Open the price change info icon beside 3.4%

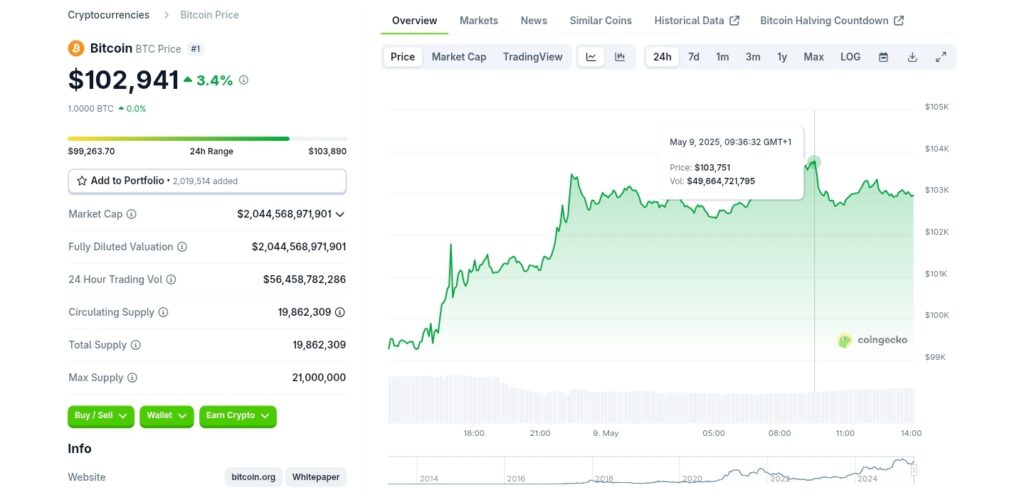244,80
